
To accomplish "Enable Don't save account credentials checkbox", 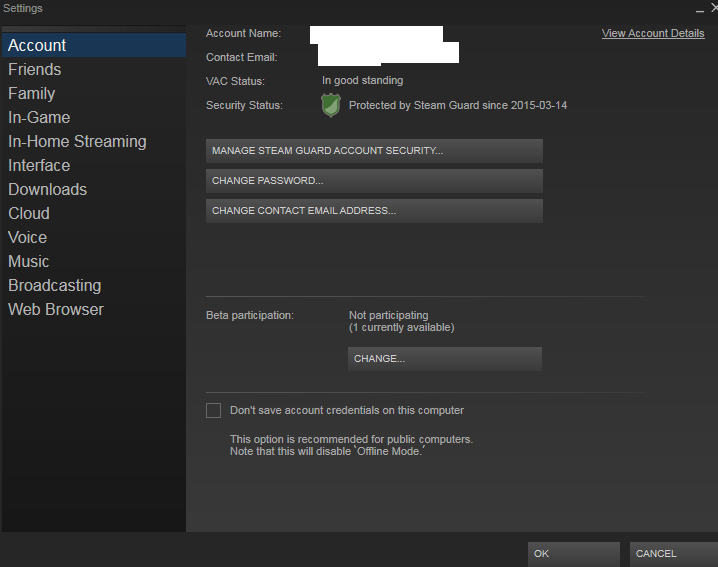I will point(213,410).
